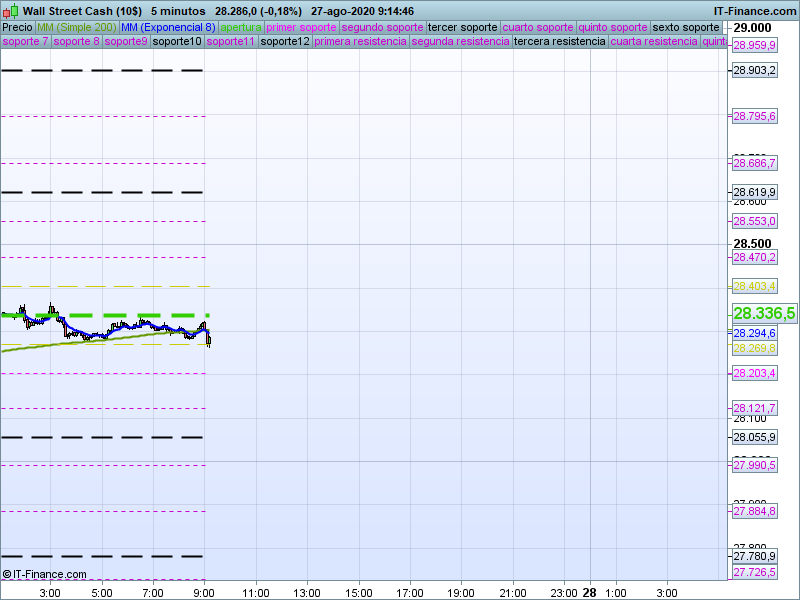800x600 pixels.
Task: Click the green 28.336,5 price tag
Action: pos(764,314)
